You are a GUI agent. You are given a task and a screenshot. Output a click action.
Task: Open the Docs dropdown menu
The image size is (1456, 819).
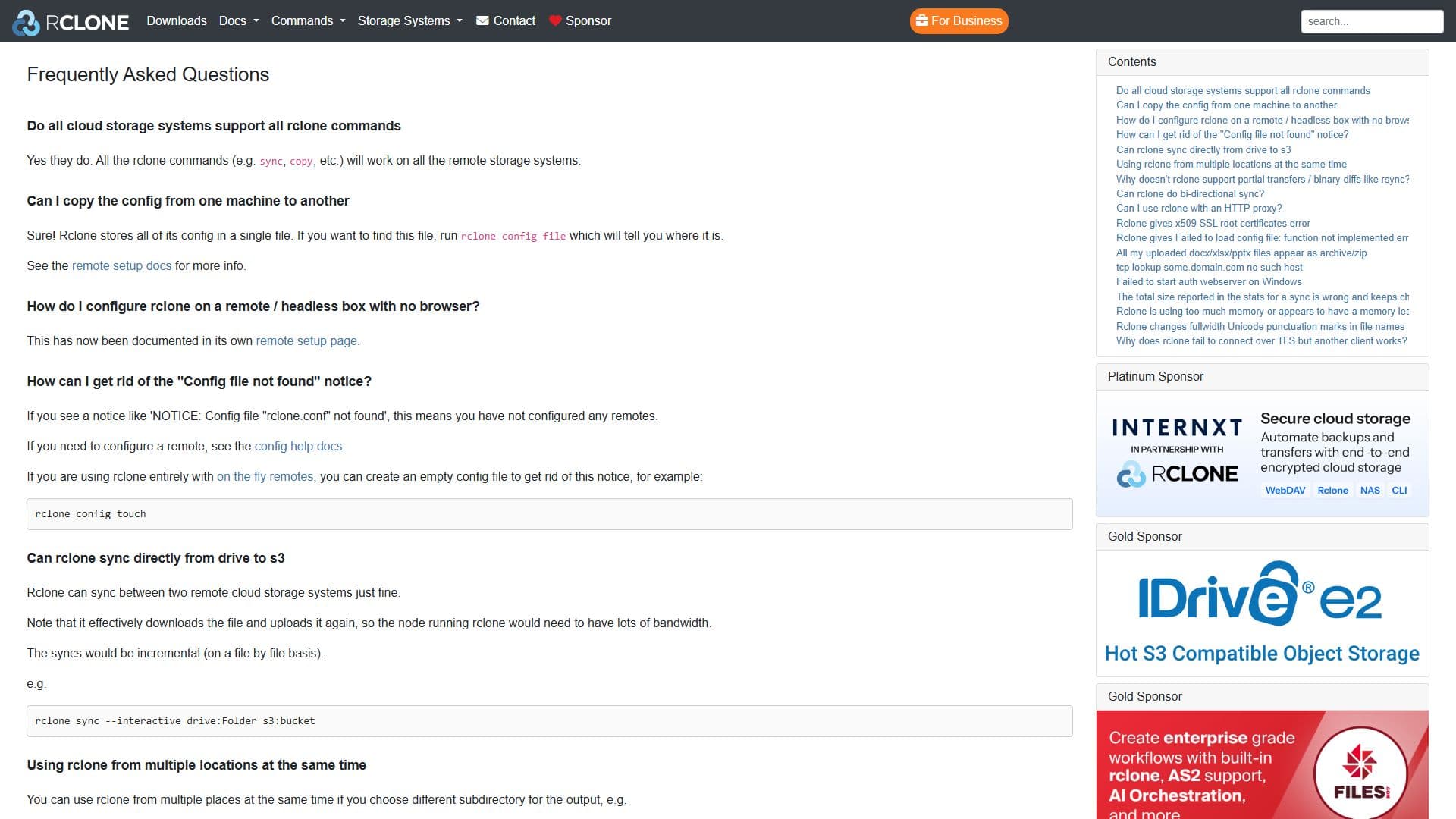click(239, 20)
